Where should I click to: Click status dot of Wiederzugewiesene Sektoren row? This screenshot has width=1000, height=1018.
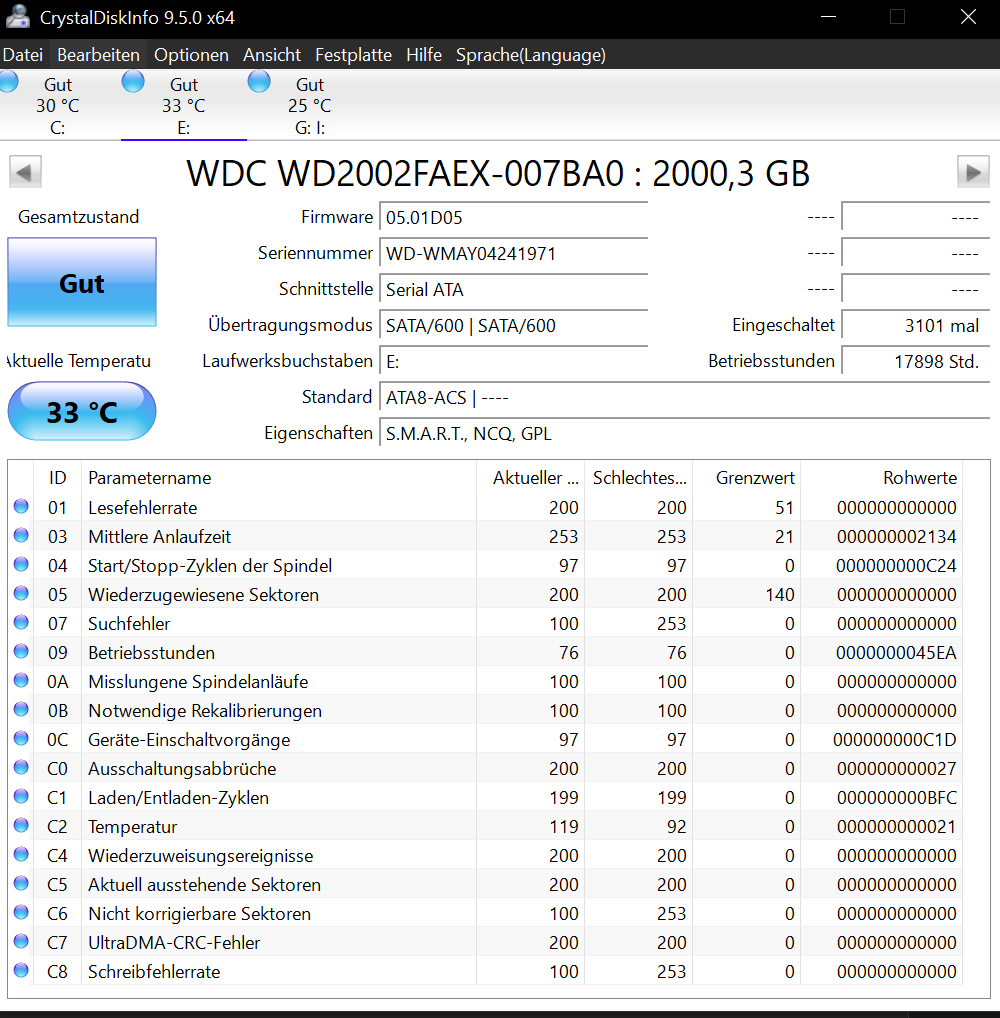pos(21,593)
